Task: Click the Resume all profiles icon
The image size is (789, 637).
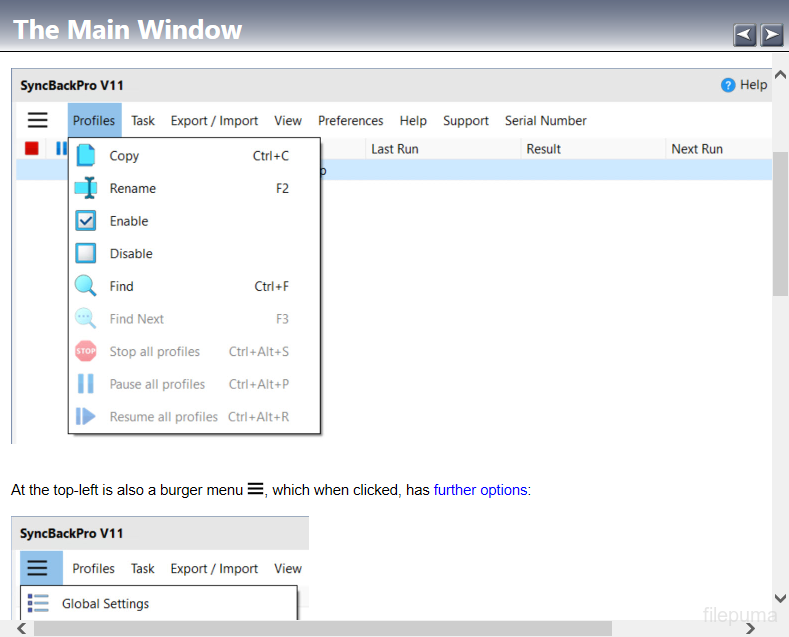Action: [x=86, y=416]
